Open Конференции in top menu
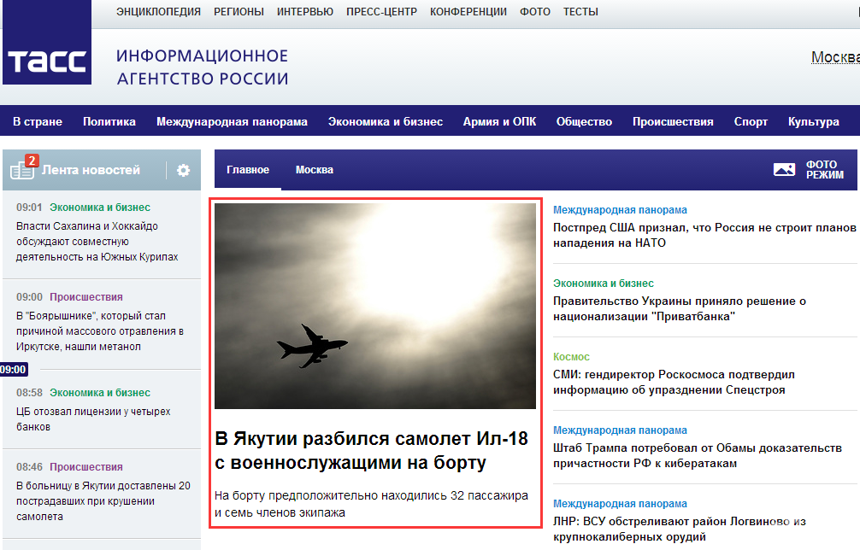Image resolution: width=860 pixels, height=550 pixels. 468,12
